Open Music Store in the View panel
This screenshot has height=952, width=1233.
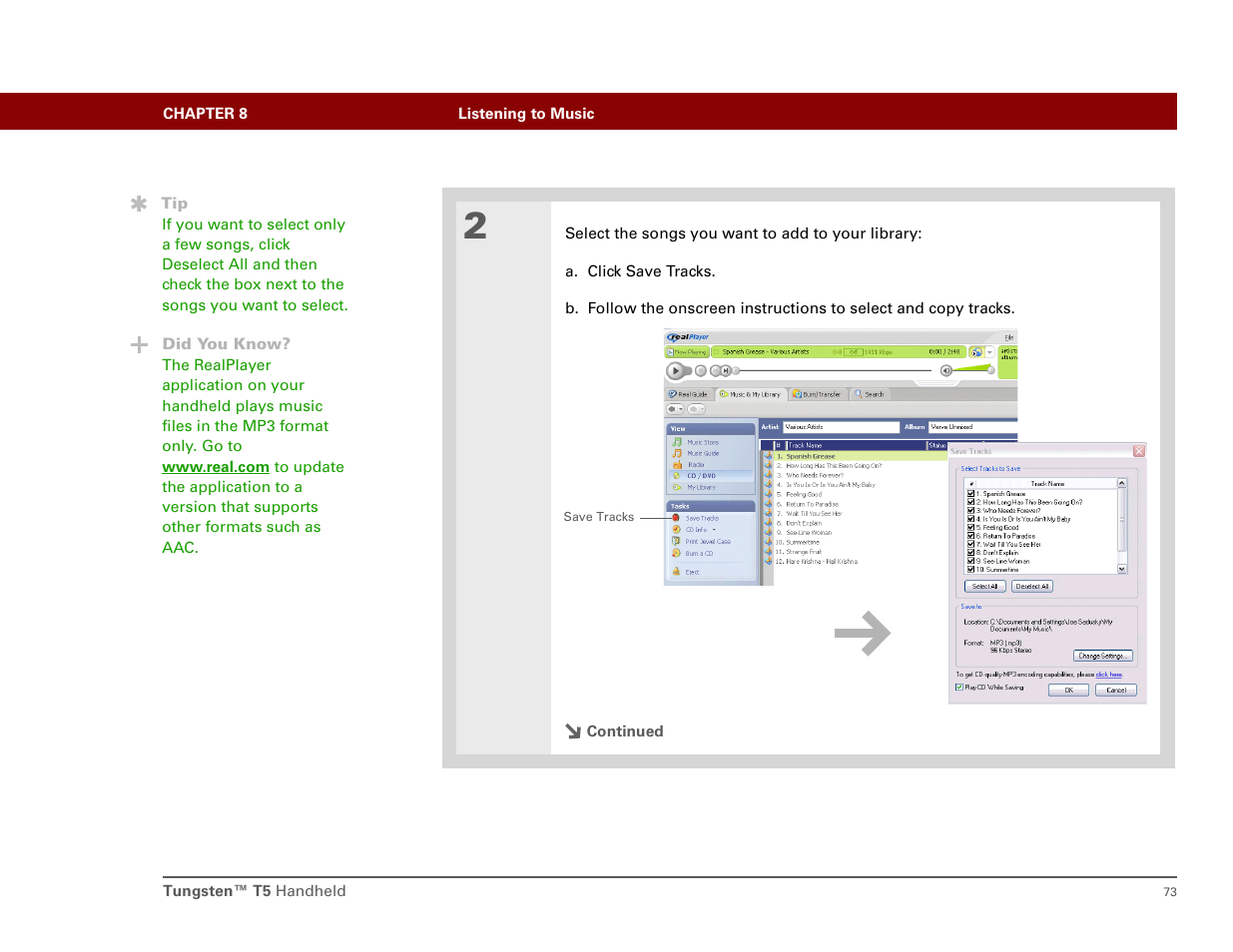coord(703,442)
